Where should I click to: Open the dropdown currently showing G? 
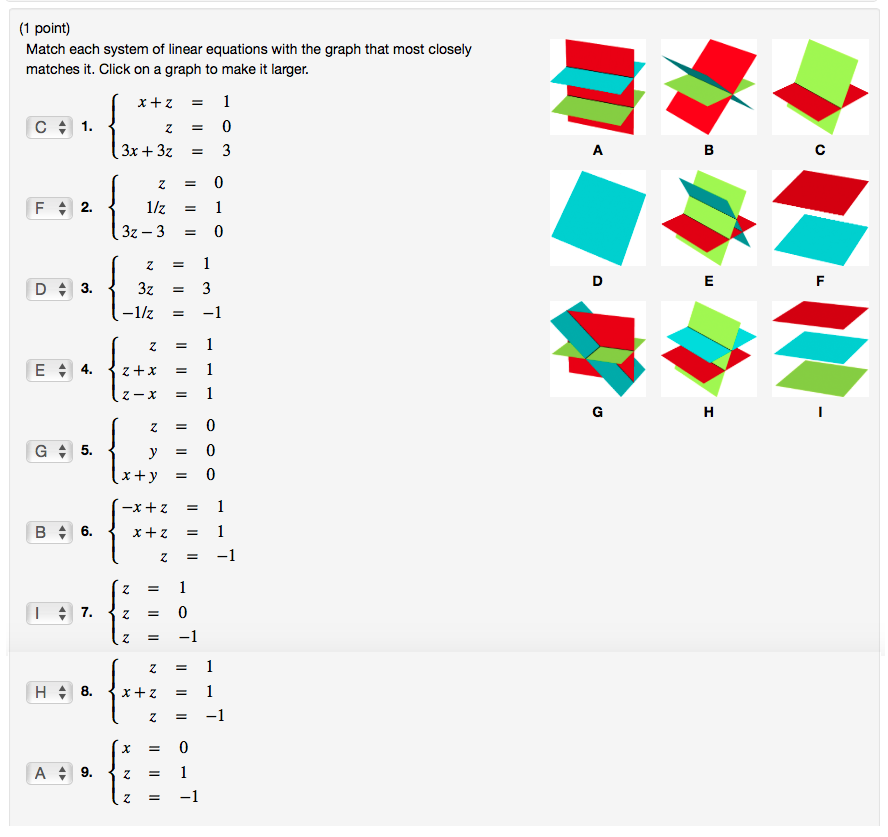(x=49, y=451)
